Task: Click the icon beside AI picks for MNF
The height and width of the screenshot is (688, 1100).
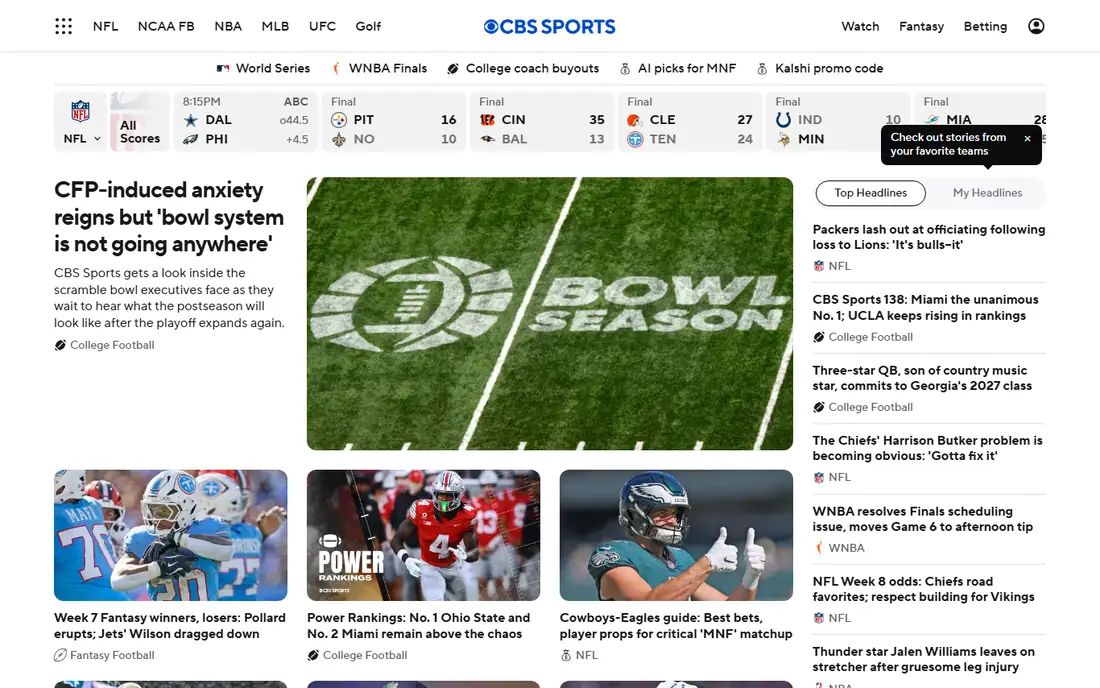Action: 625,68
